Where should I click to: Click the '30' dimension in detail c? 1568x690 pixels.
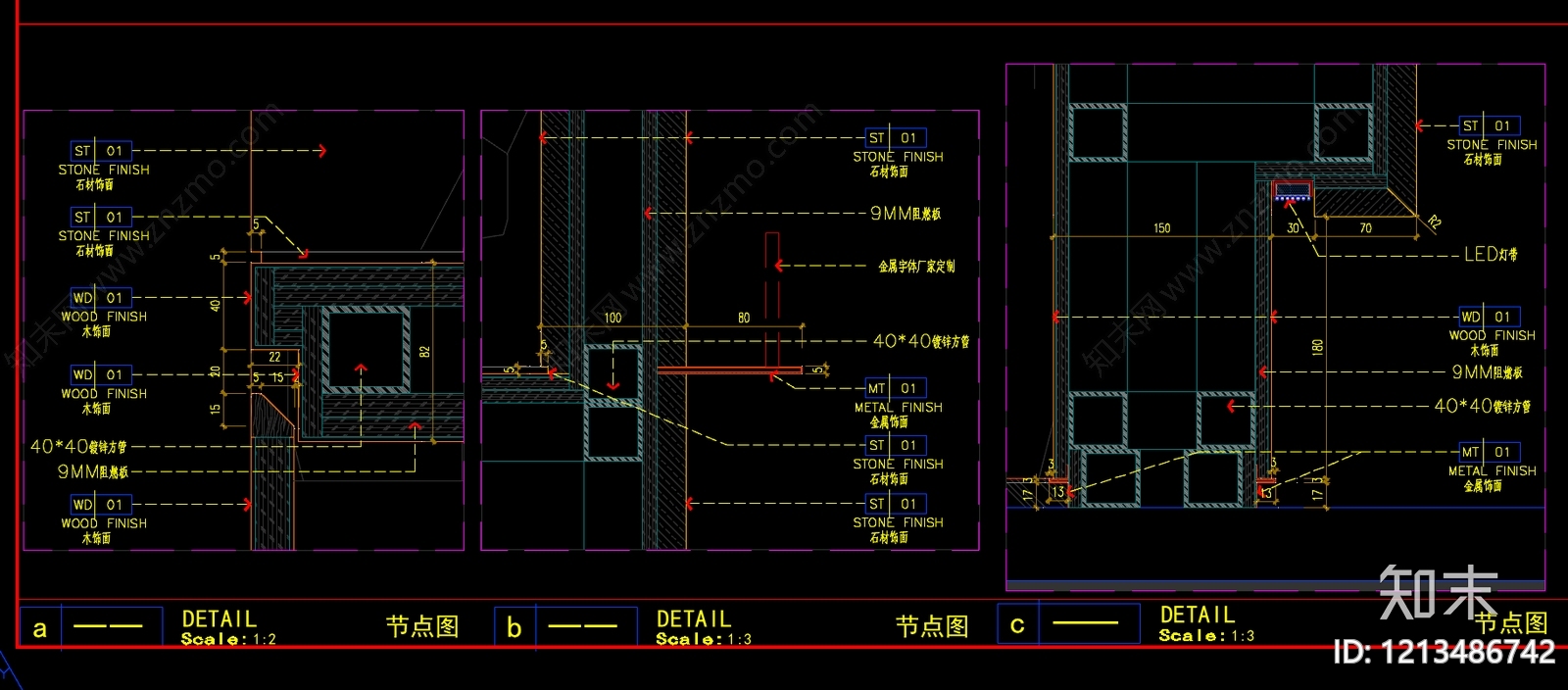[1293, 228]
